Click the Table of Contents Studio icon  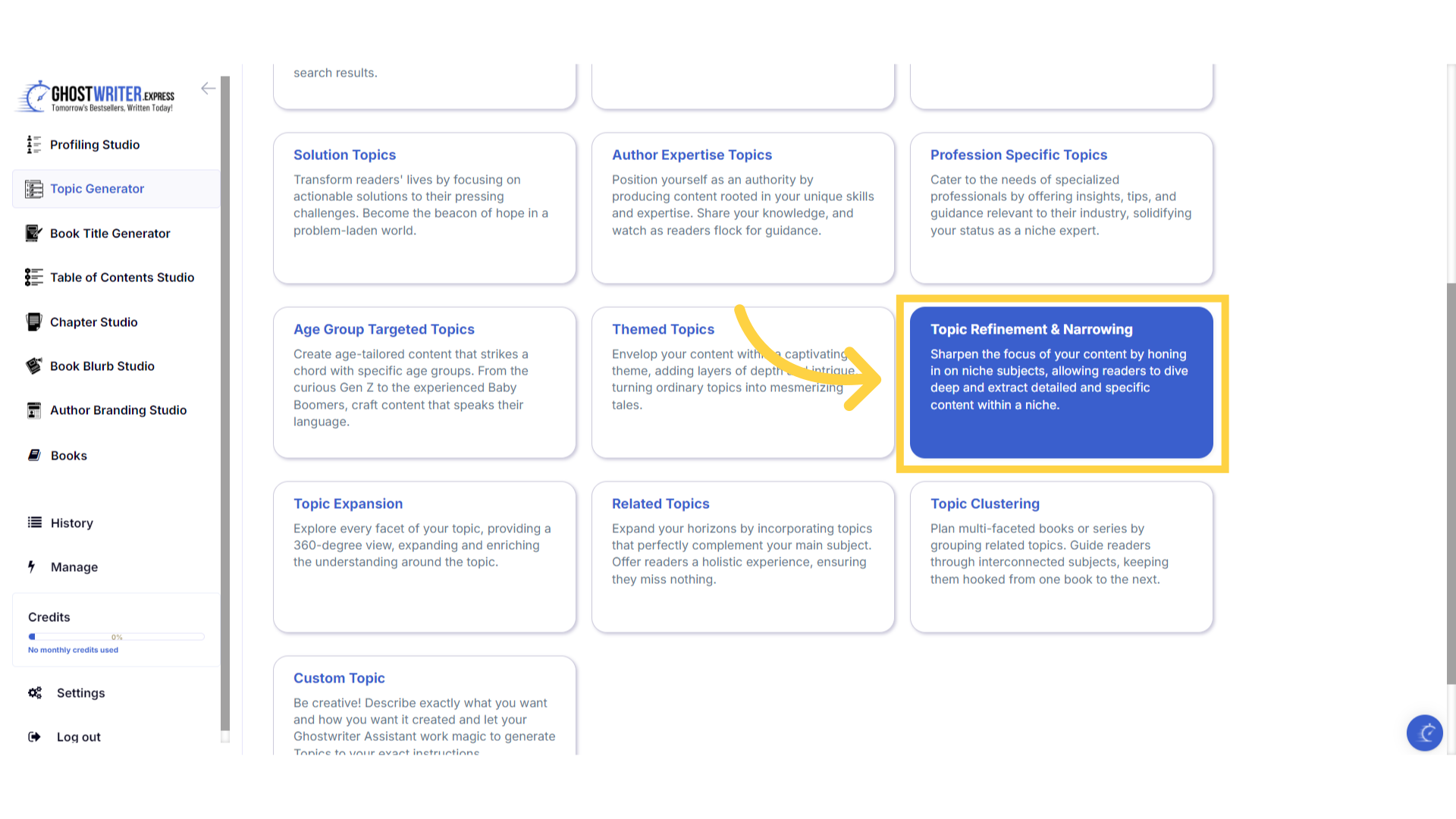[x=33, y=278]
